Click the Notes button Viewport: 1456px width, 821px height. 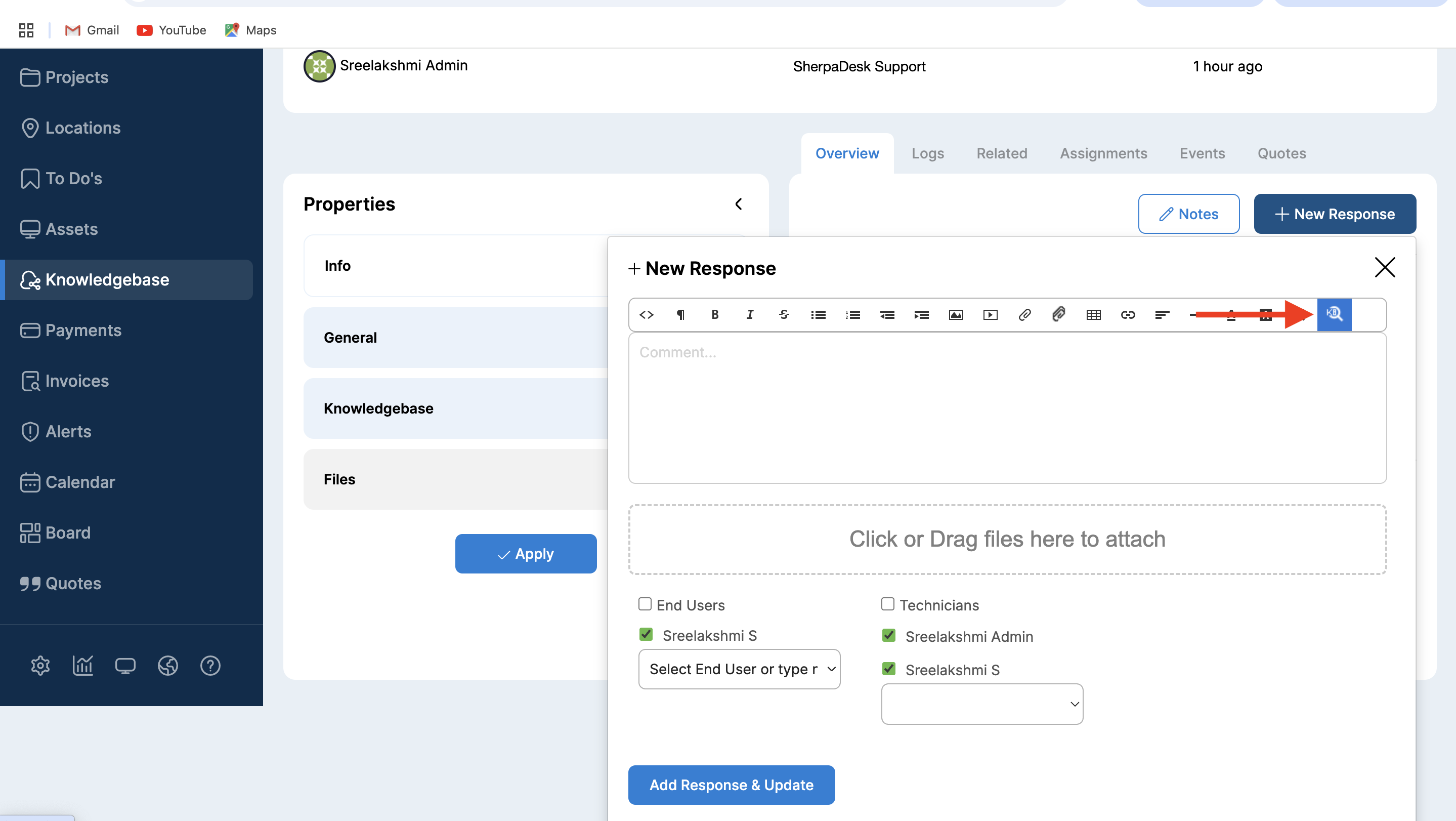[1189, 214]
